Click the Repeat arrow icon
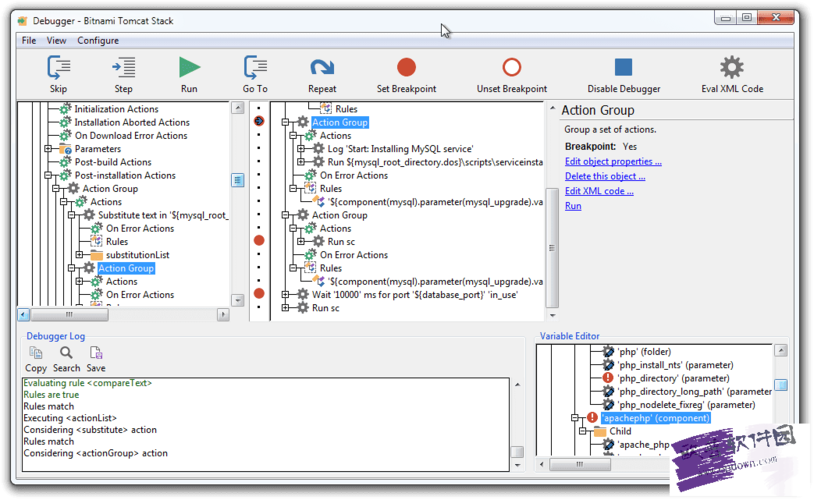 [x=322, y=67]
